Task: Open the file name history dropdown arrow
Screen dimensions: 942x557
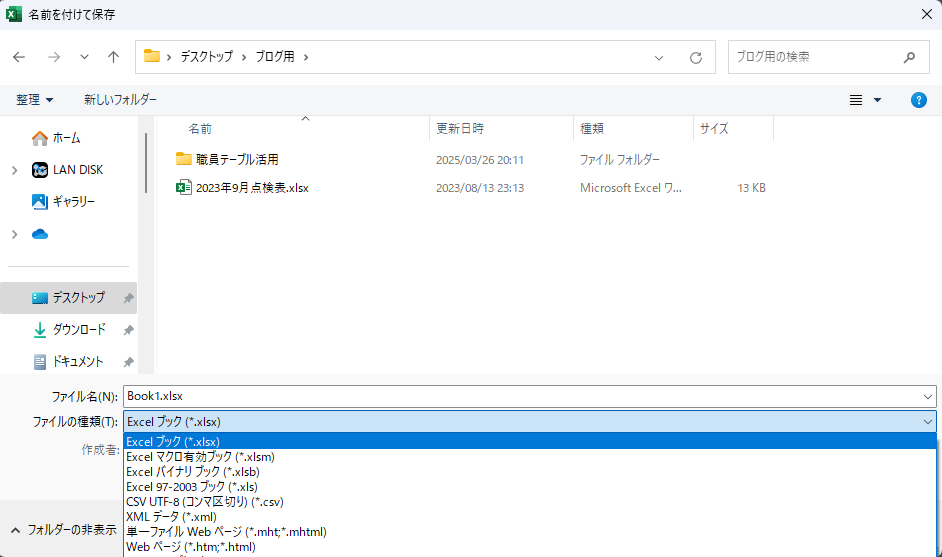Action: [x=928, y=397]
